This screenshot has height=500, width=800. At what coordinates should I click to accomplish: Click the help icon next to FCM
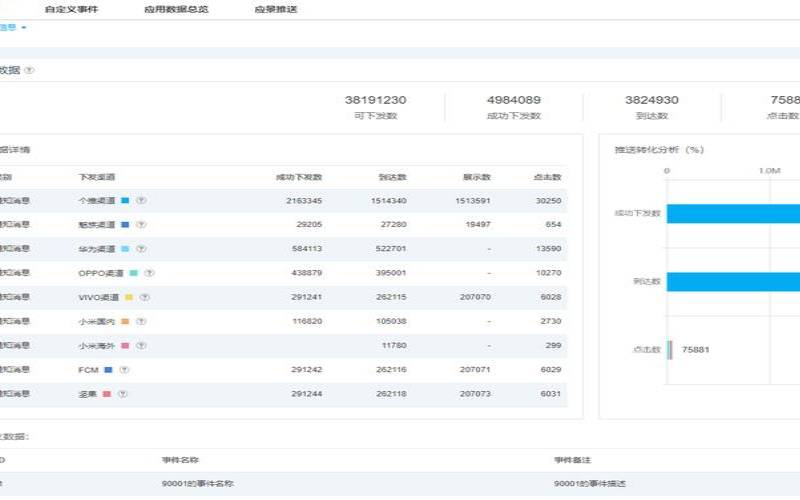coord(124,369)
